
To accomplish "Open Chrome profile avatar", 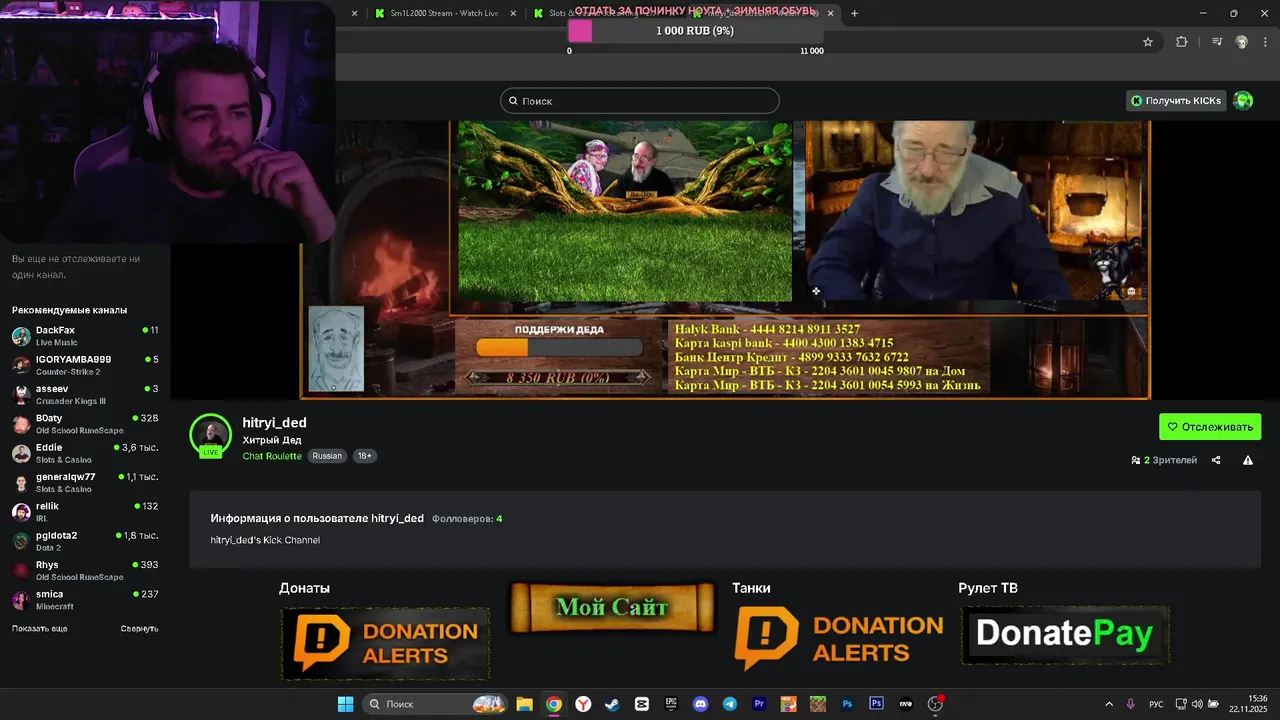I will click(1242, 42).
